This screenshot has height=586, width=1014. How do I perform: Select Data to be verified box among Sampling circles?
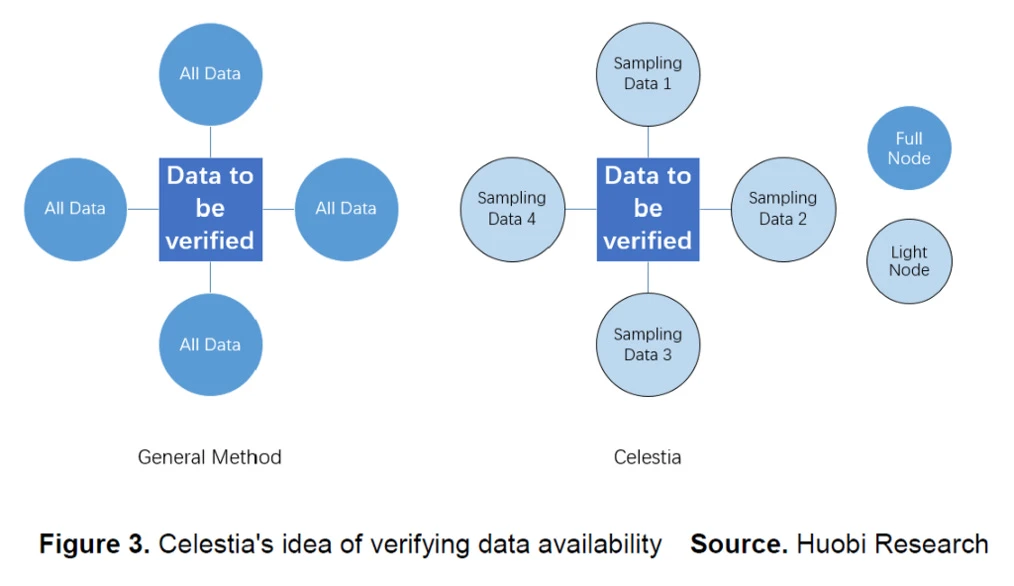tap(648, 209)
